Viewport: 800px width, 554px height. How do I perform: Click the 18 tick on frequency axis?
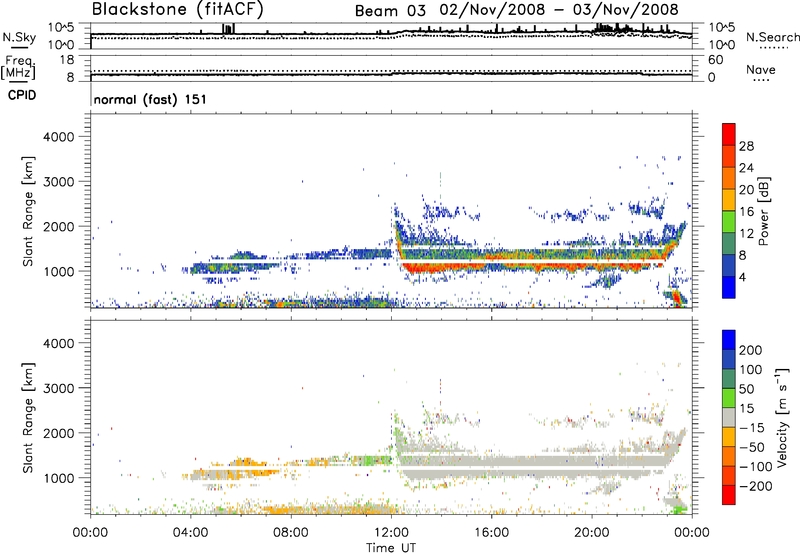point(67,60)
